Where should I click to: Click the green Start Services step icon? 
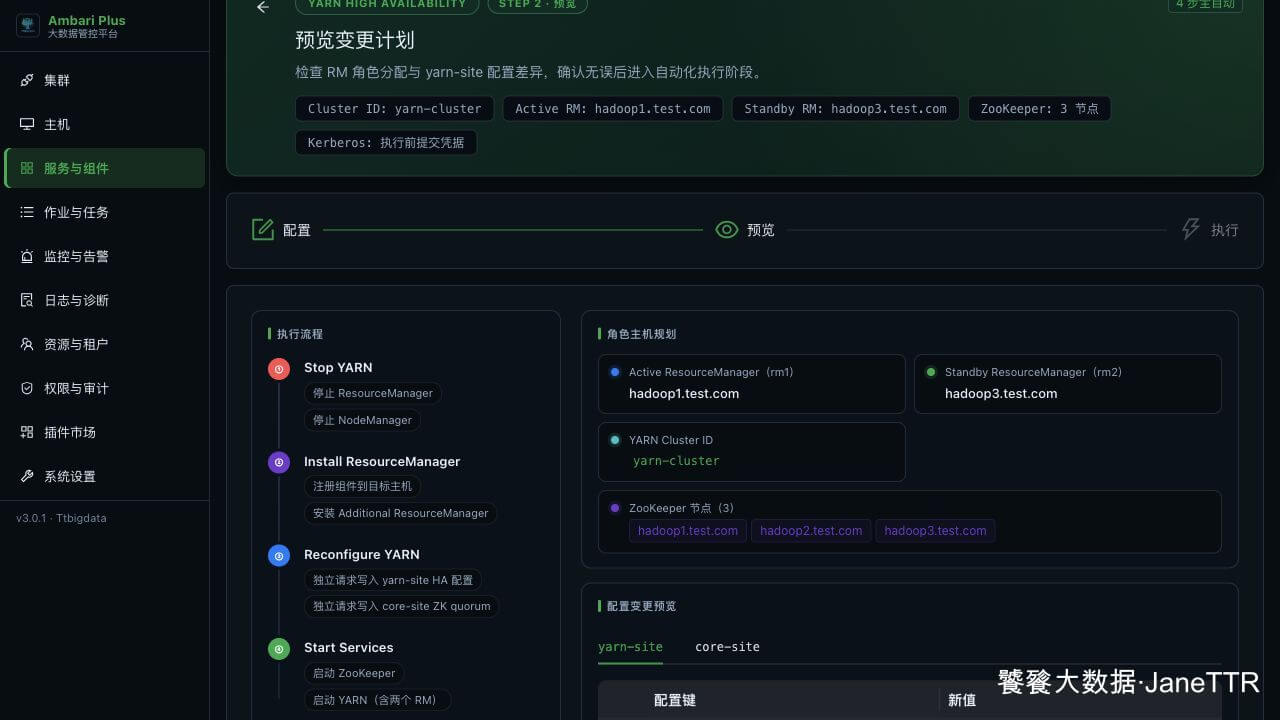279,649
